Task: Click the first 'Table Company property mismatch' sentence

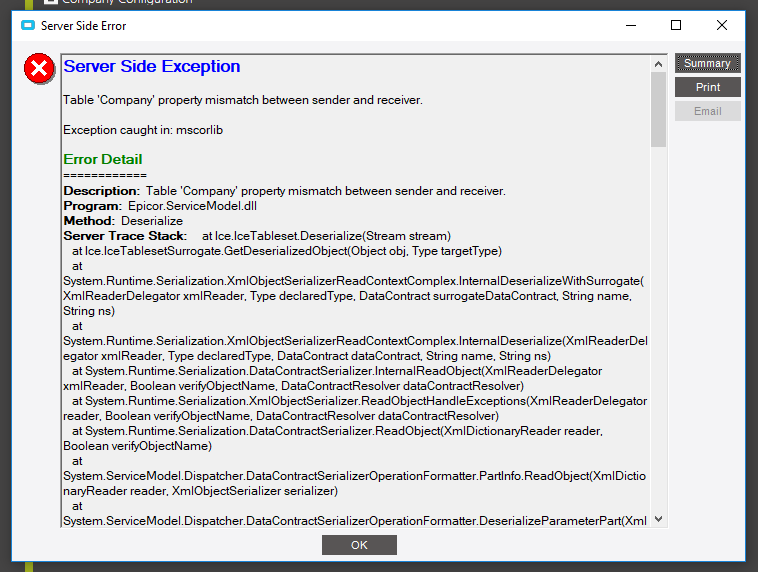Action: [243, 100]
